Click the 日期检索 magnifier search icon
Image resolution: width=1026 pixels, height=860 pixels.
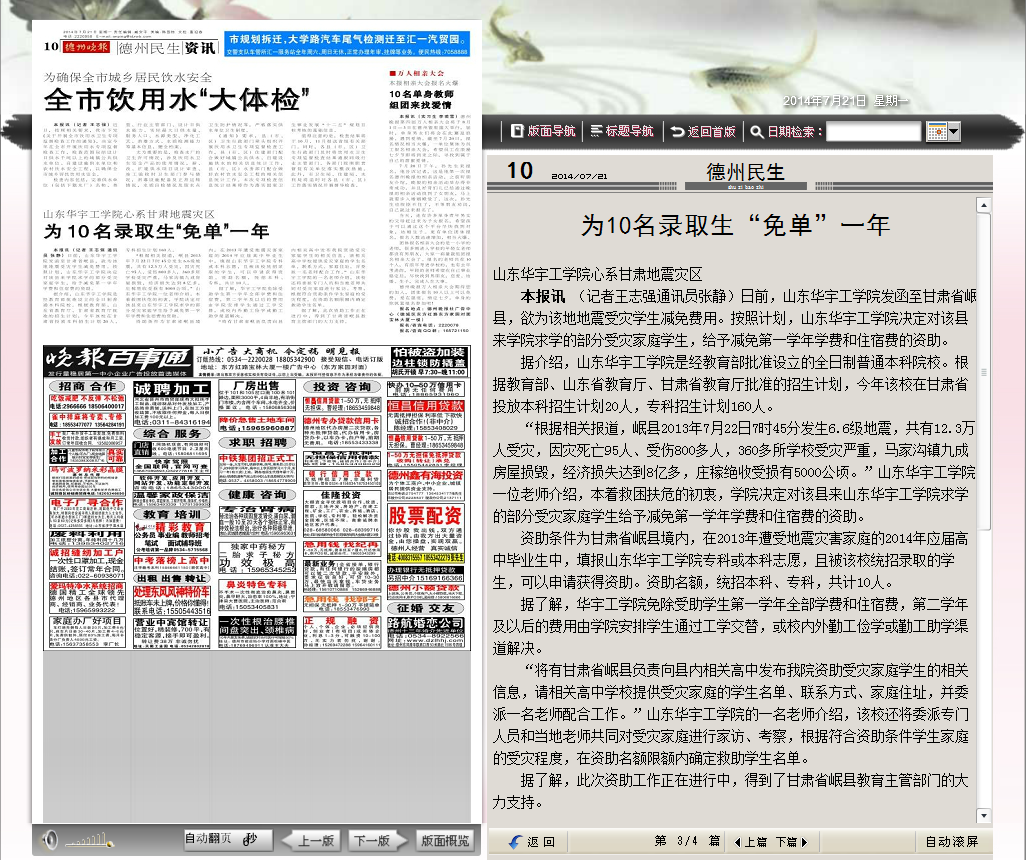757,131
